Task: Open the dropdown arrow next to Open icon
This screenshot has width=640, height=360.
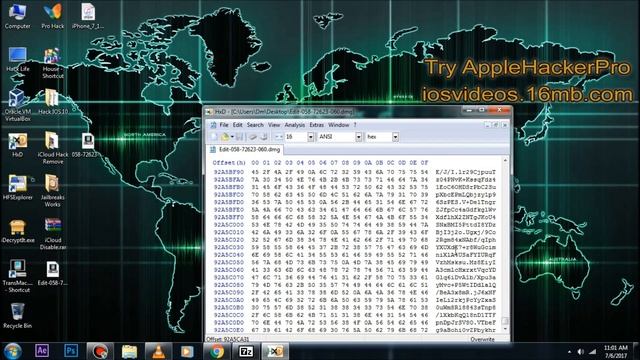Action: [232, 137]
